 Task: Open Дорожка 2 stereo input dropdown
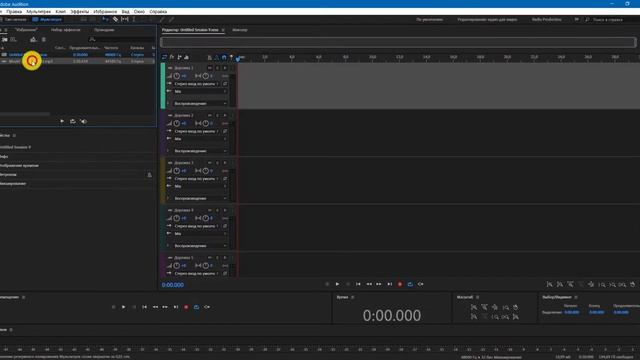click(197, 131)
